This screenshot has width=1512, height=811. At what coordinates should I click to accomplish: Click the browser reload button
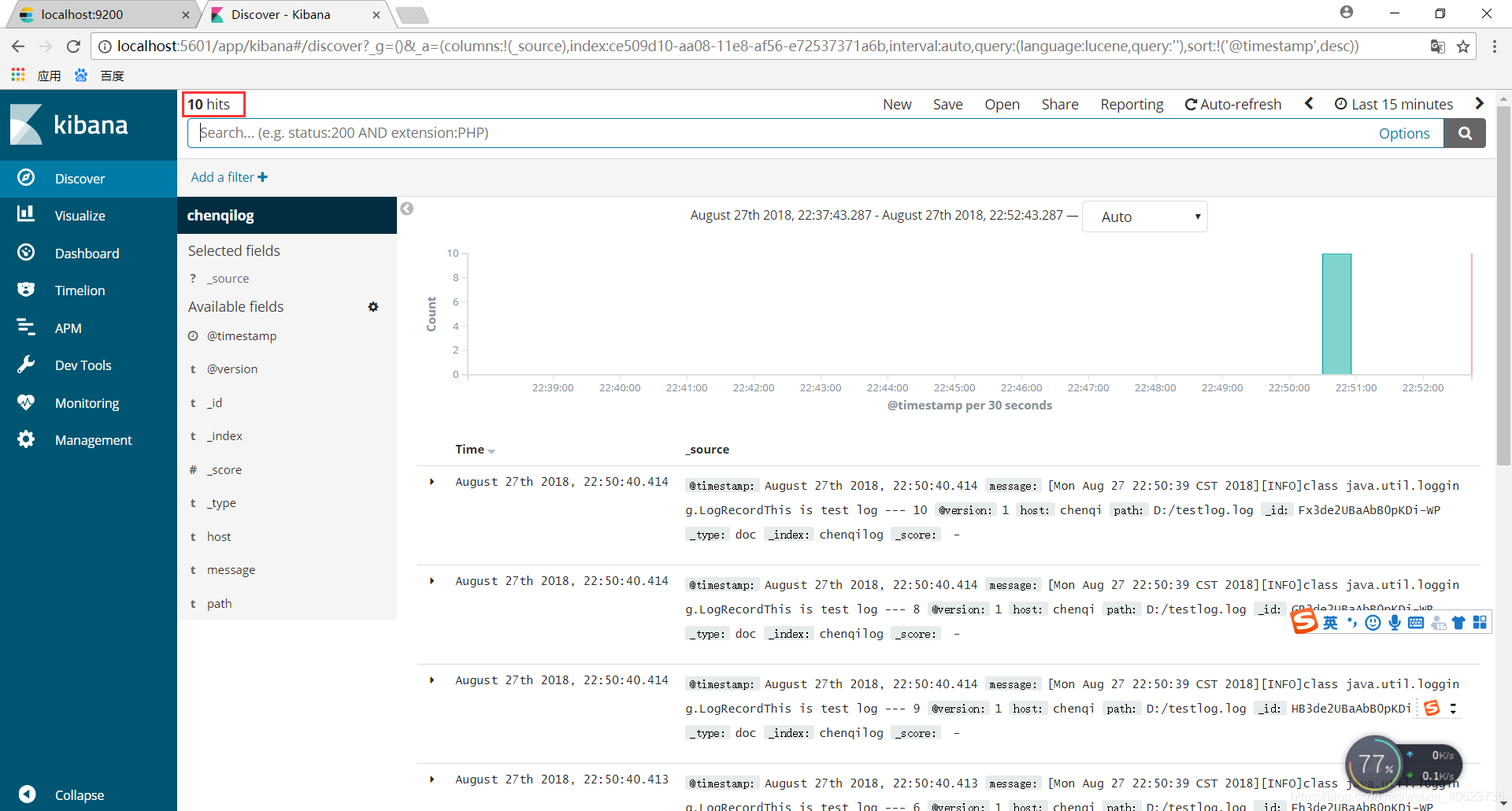coord(73,46)
